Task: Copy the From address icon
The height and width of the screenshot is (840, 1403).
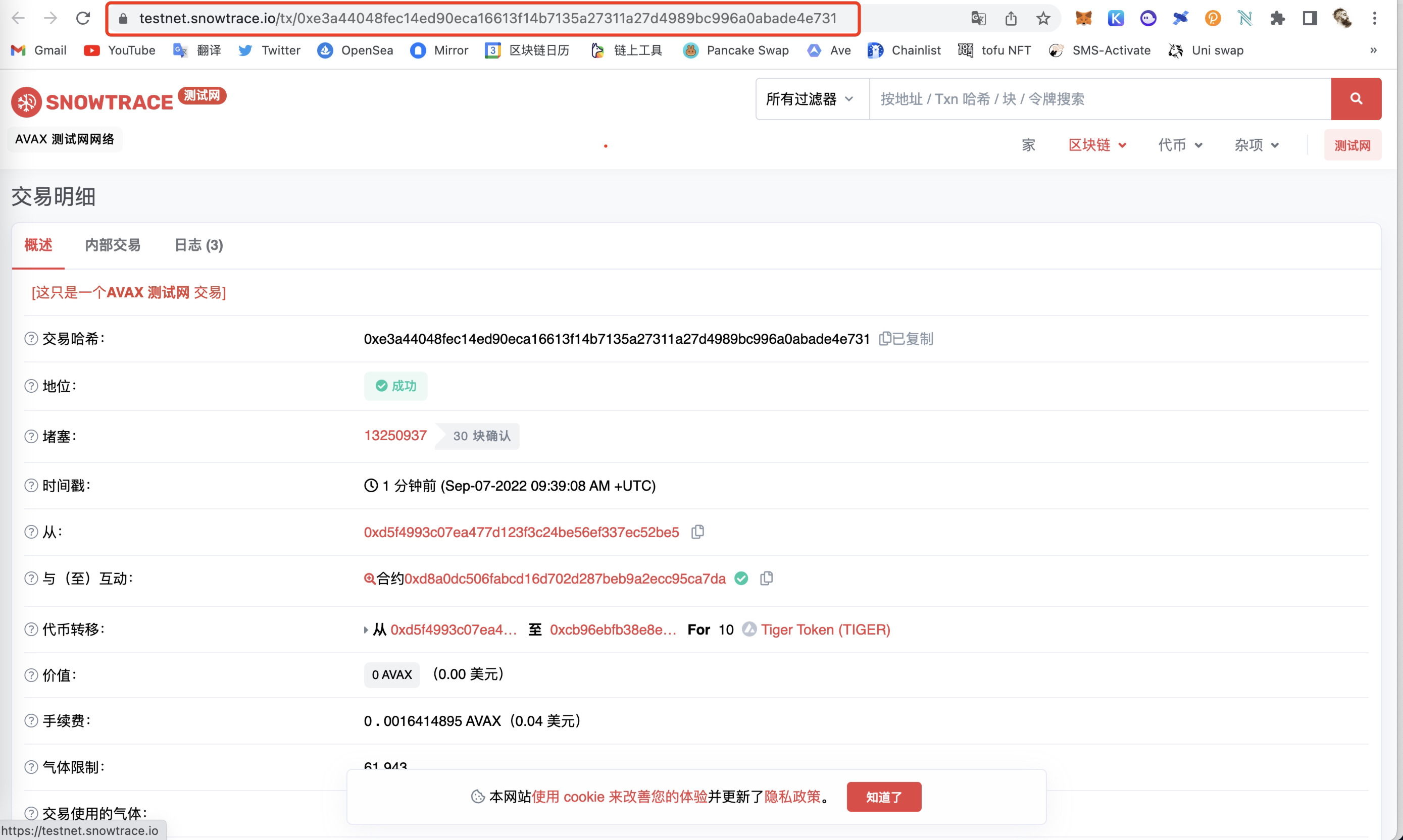Action: [697, 532]
